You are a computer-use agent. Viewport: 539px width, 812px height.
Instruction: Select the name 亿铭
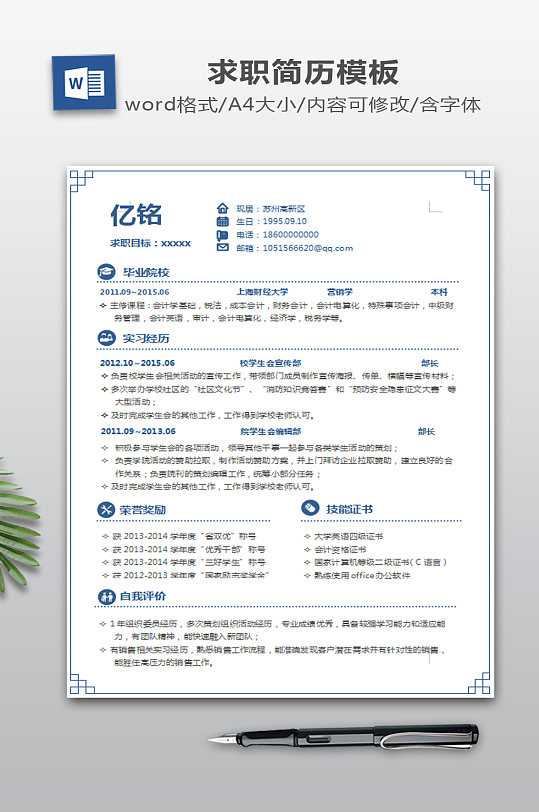click(x=136, y=214)
